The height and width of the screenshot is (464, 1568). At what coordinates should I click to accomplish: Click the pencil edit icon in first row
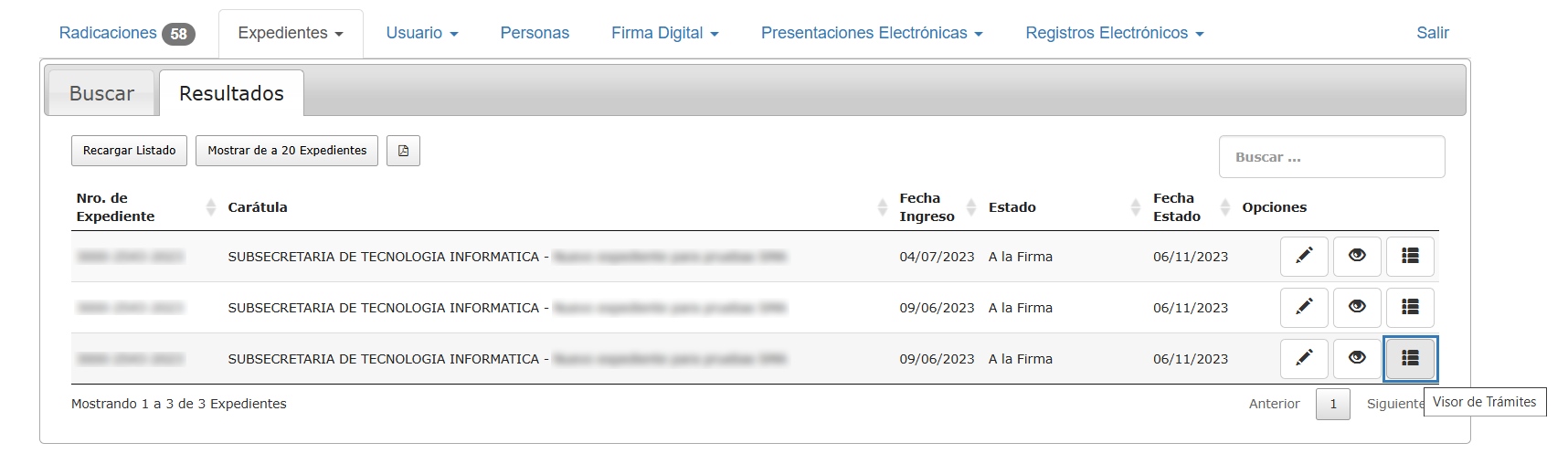1304,256
